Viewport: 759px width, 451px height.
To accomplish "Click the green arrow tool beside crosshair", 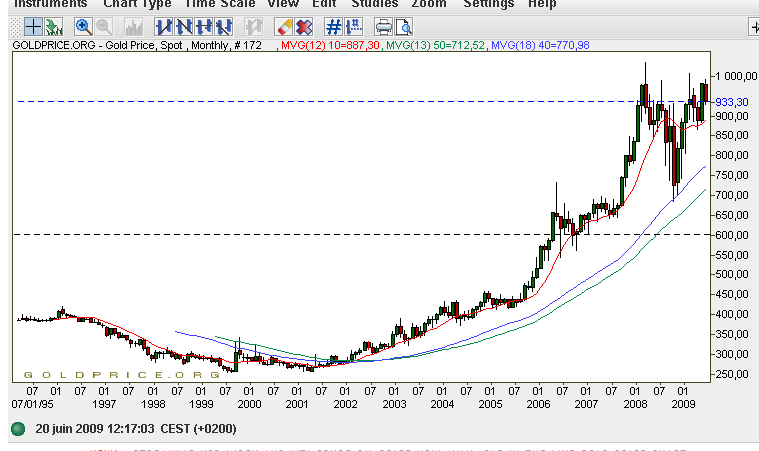I will coord(53,26).
